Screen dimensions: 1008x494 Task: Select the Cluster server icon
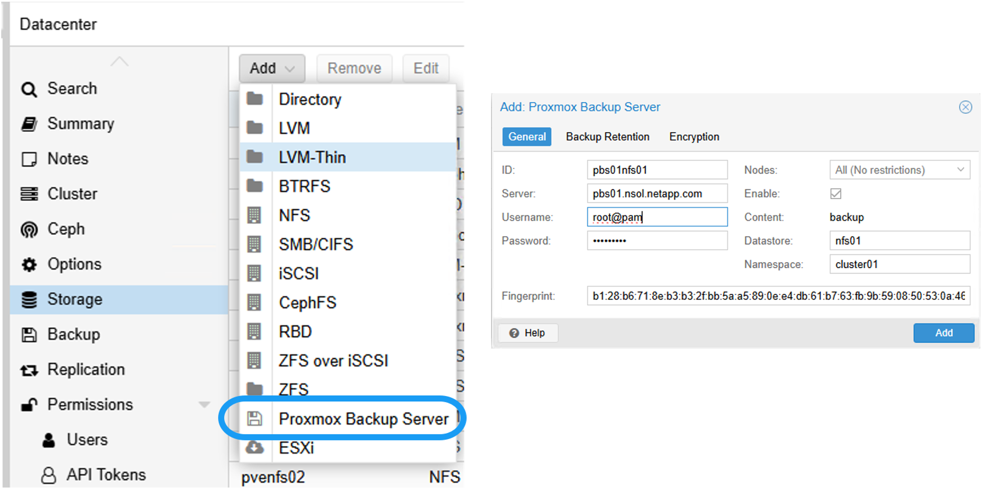(29, 194)
